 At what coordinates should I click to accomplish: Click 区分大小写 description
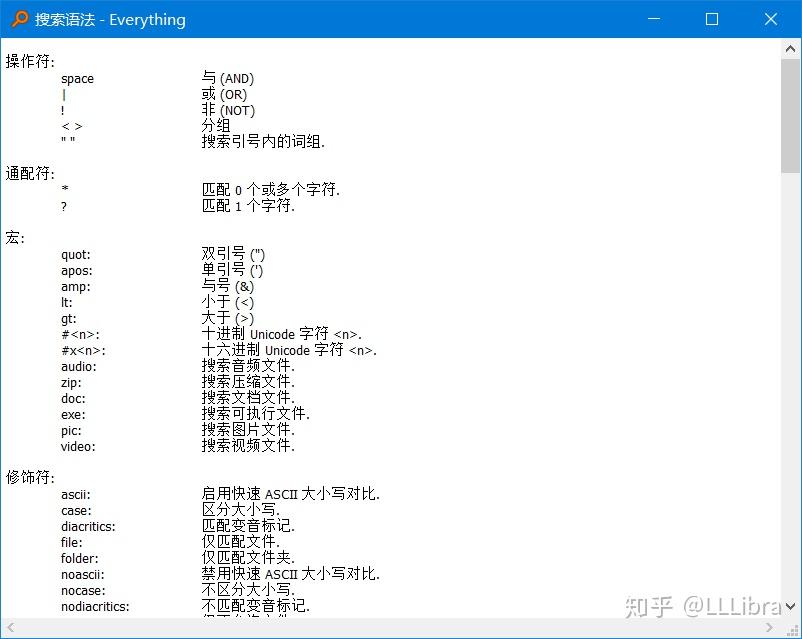(240, 510)
